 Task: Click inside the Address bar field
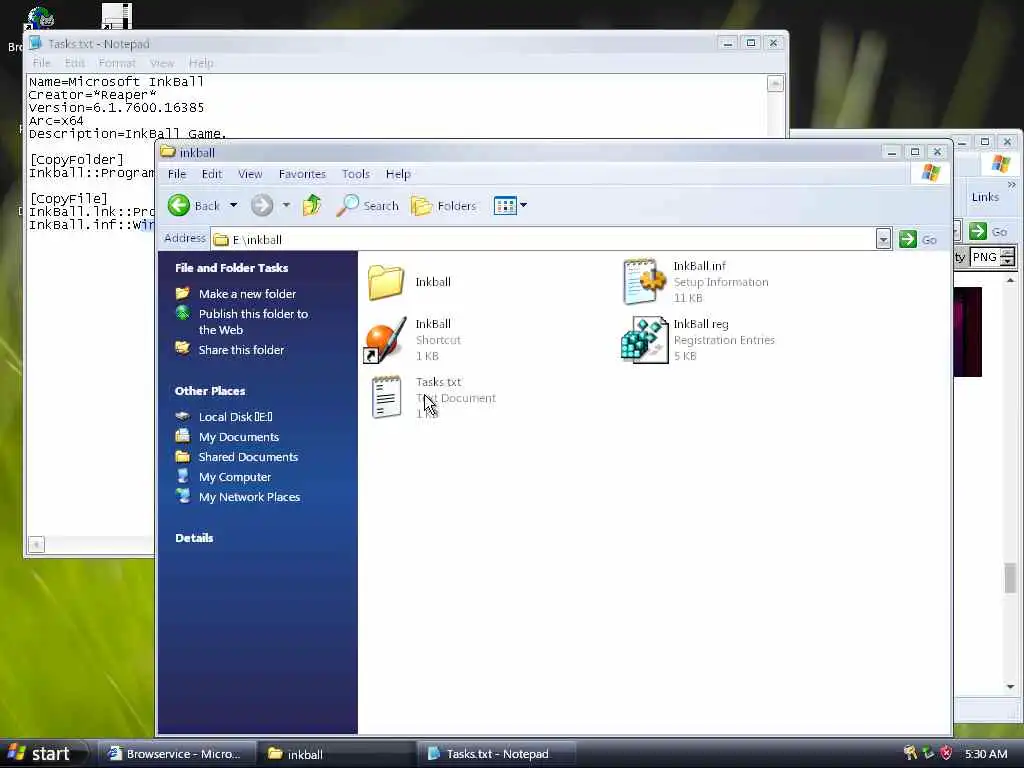point(543,240)
